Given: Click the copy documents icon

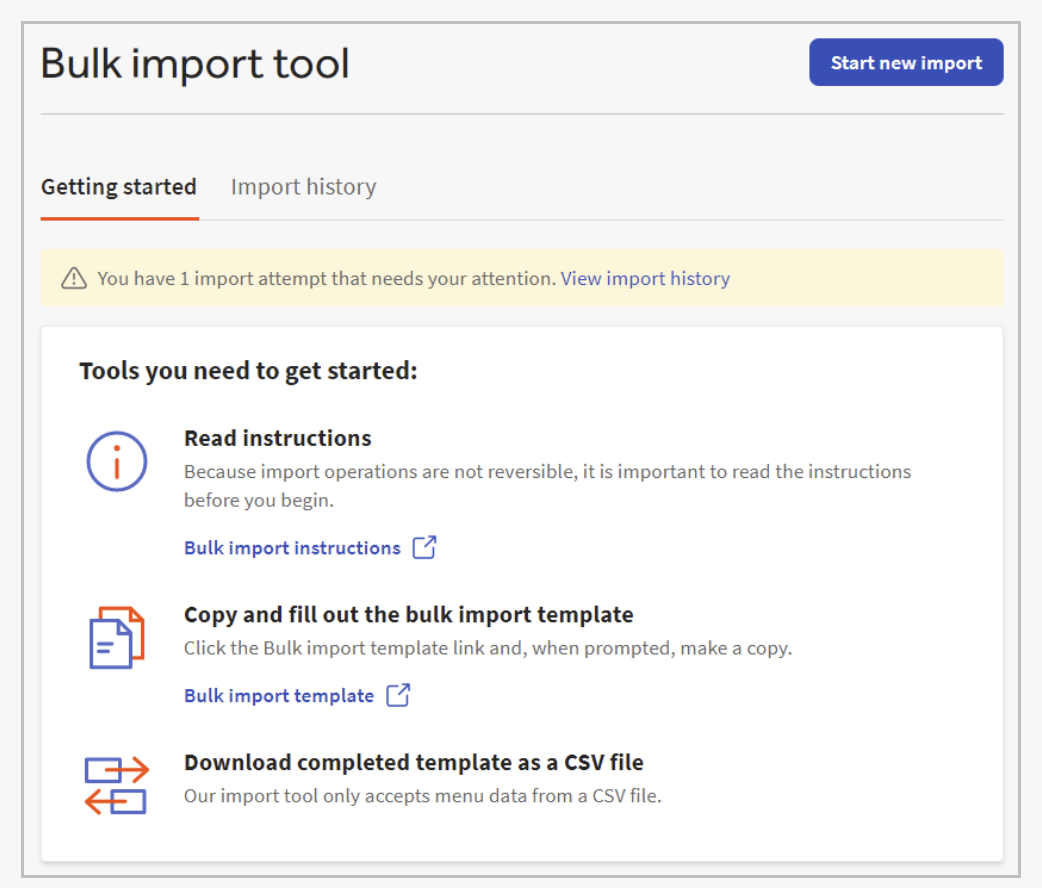Looking at the screenshot, I should click(x=116, y=637).
